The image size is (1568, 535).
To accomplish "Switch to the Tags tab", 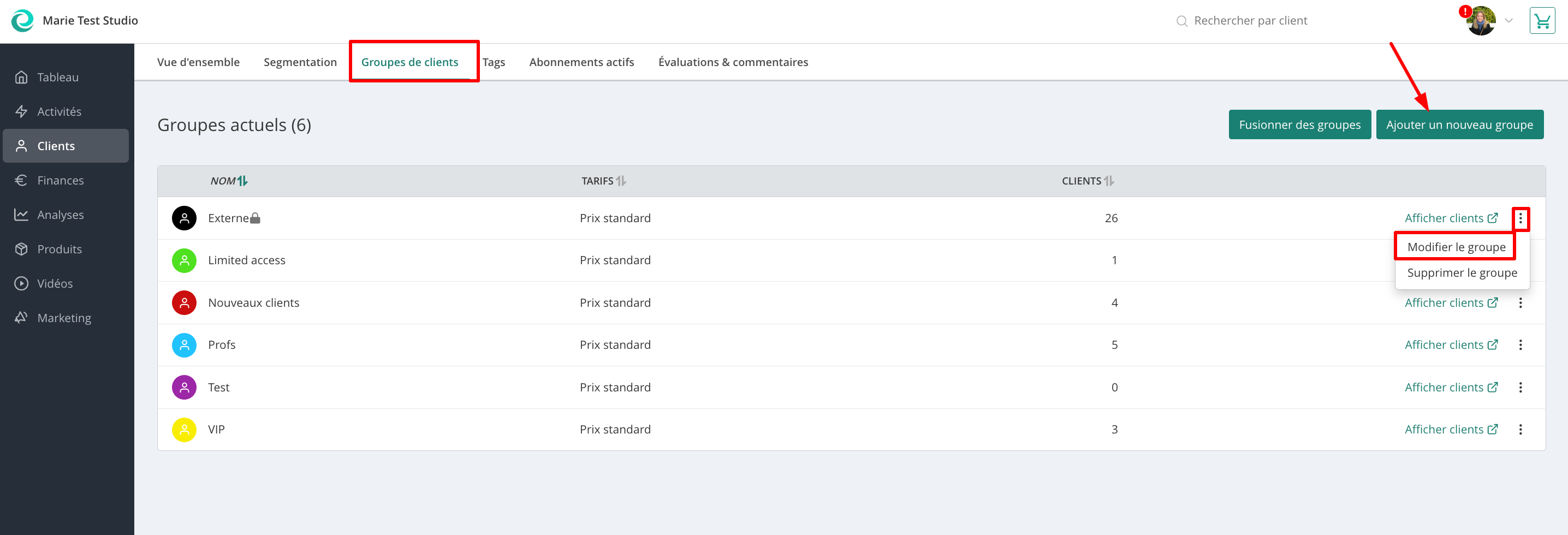I will tap(494, 62).
